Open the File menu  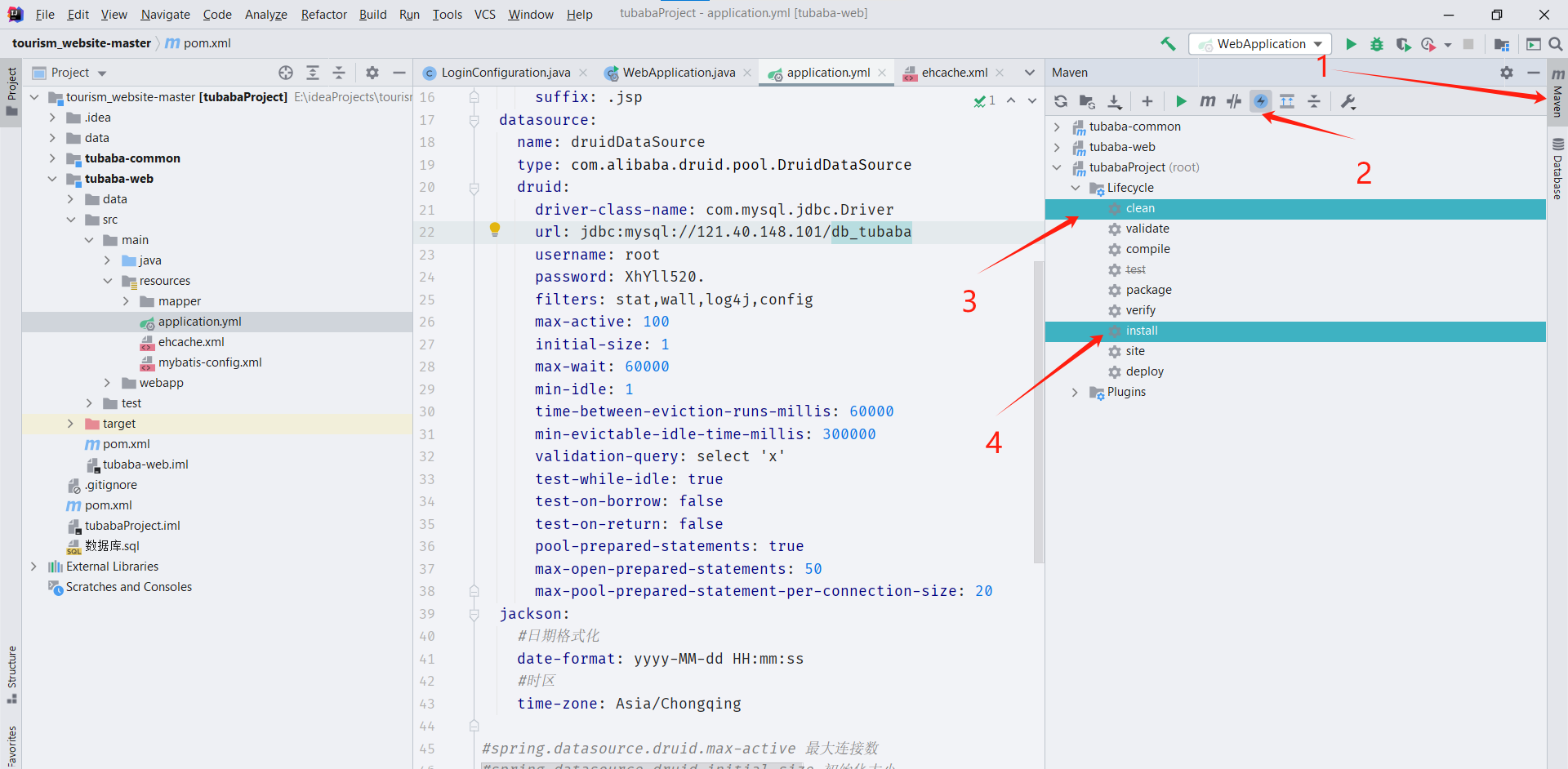coord(45,15)
